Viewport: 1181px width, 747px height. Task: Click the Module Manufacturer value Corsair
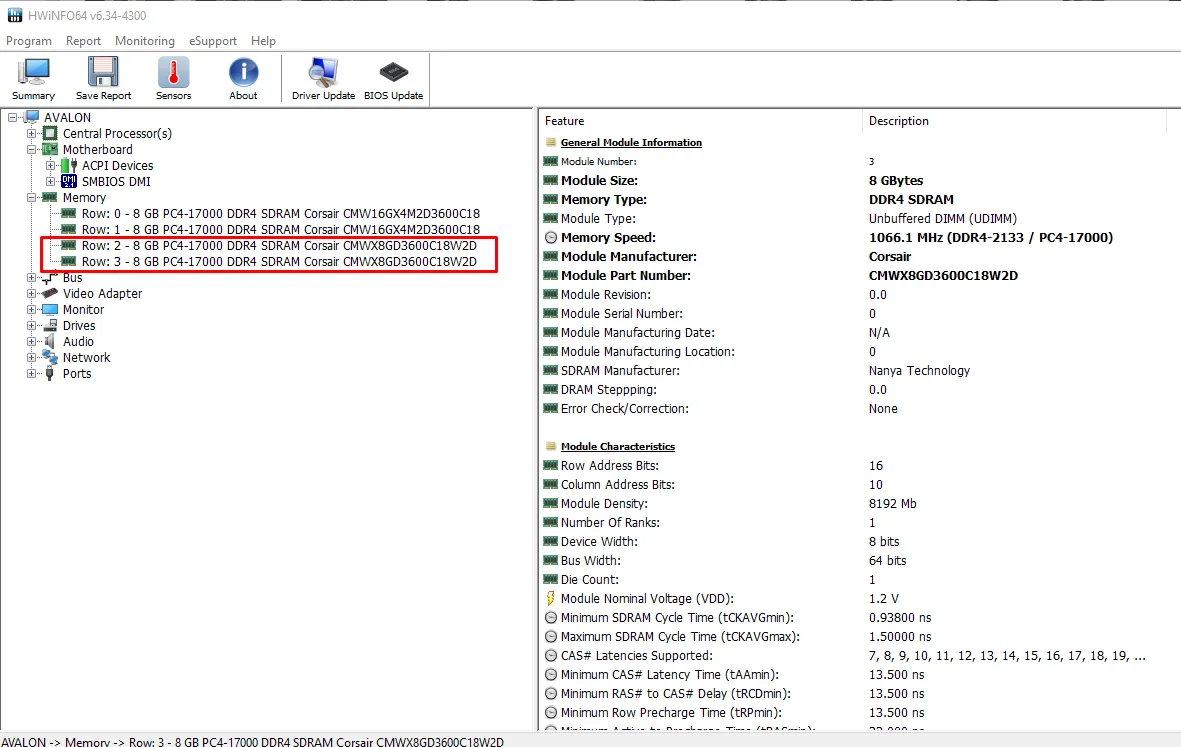890,257
